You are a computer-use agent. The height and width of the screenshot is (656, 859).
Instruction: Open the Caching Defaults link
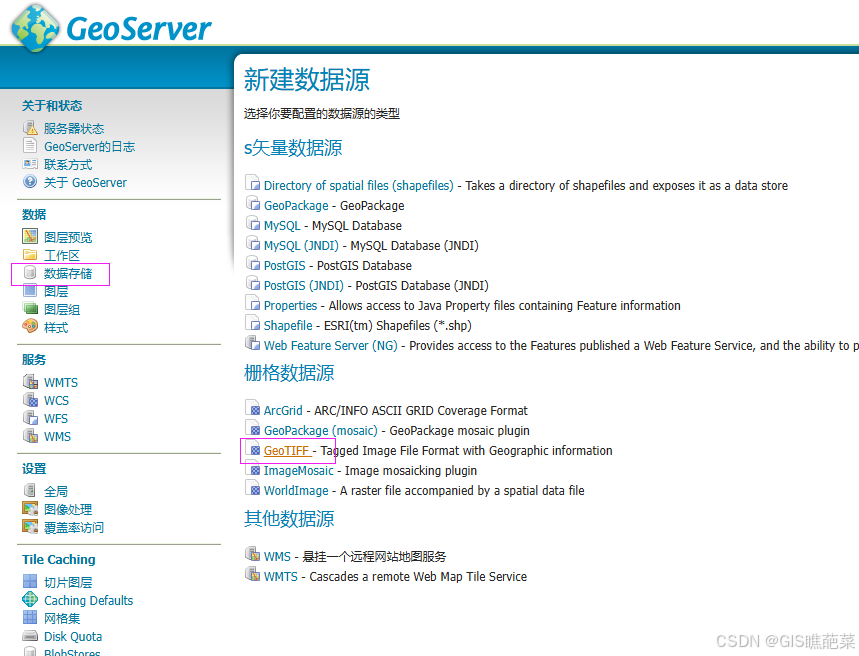[x=89, y=601]
